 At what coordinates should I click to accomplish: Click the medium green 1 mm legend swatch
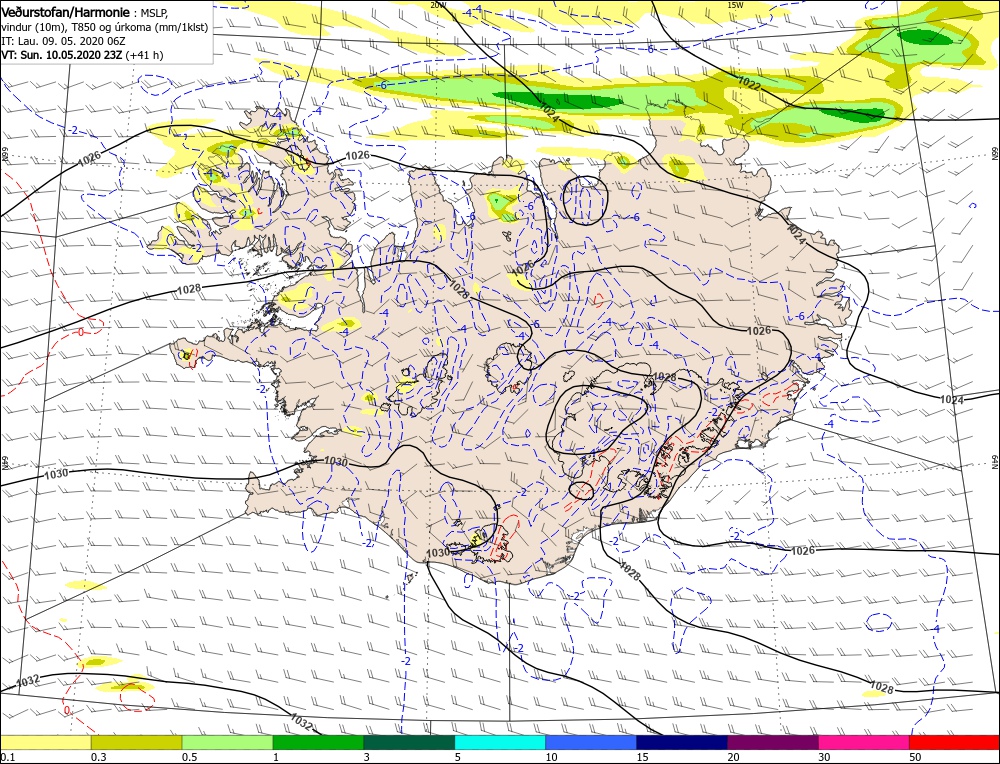coord(318,742)
